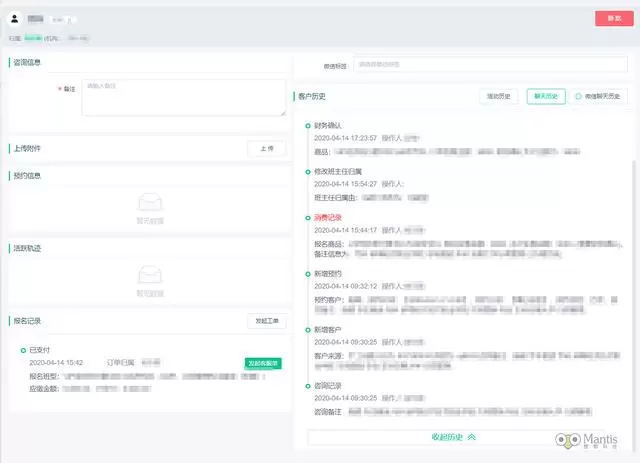Screen dimensions: 640x463
Task: Click the 上传 upload button
Action: [x=266, y=148]
